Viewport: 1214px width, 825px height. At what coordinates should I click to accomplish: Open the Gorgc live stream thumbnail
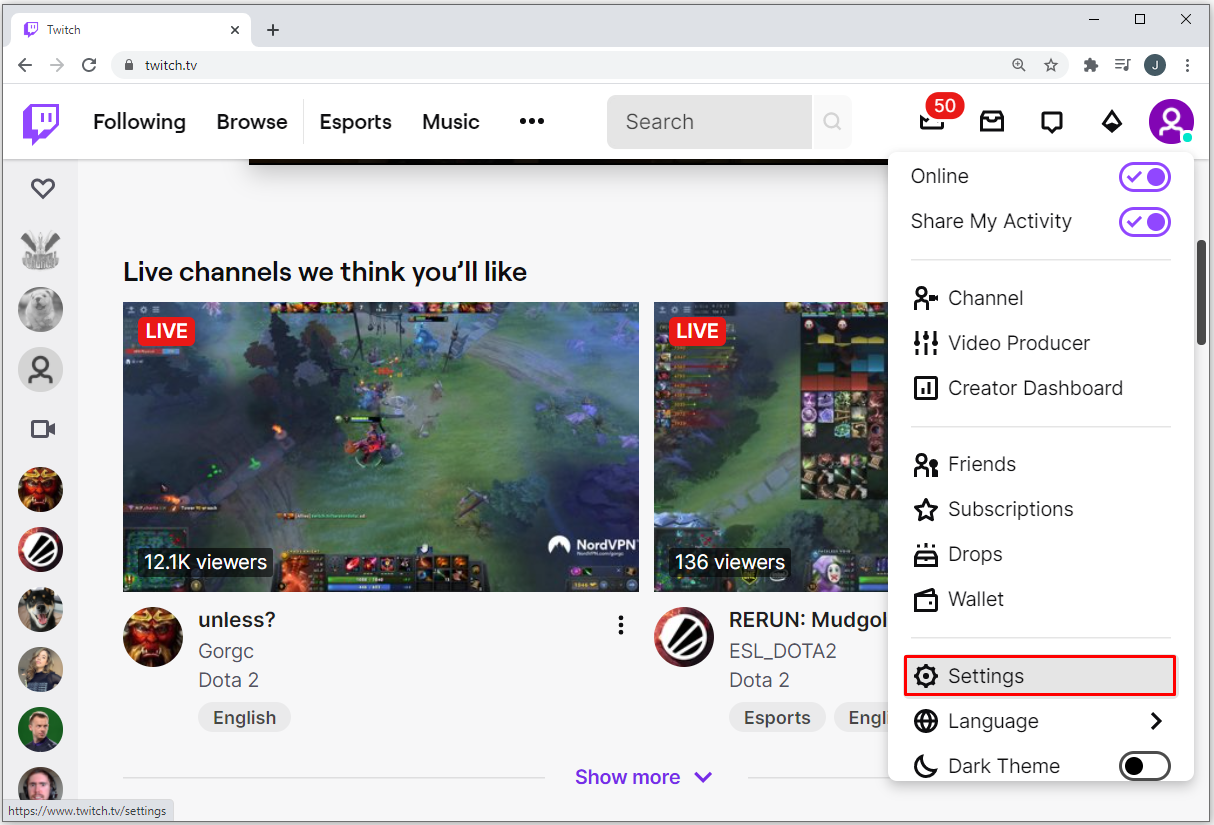(381, 447)
